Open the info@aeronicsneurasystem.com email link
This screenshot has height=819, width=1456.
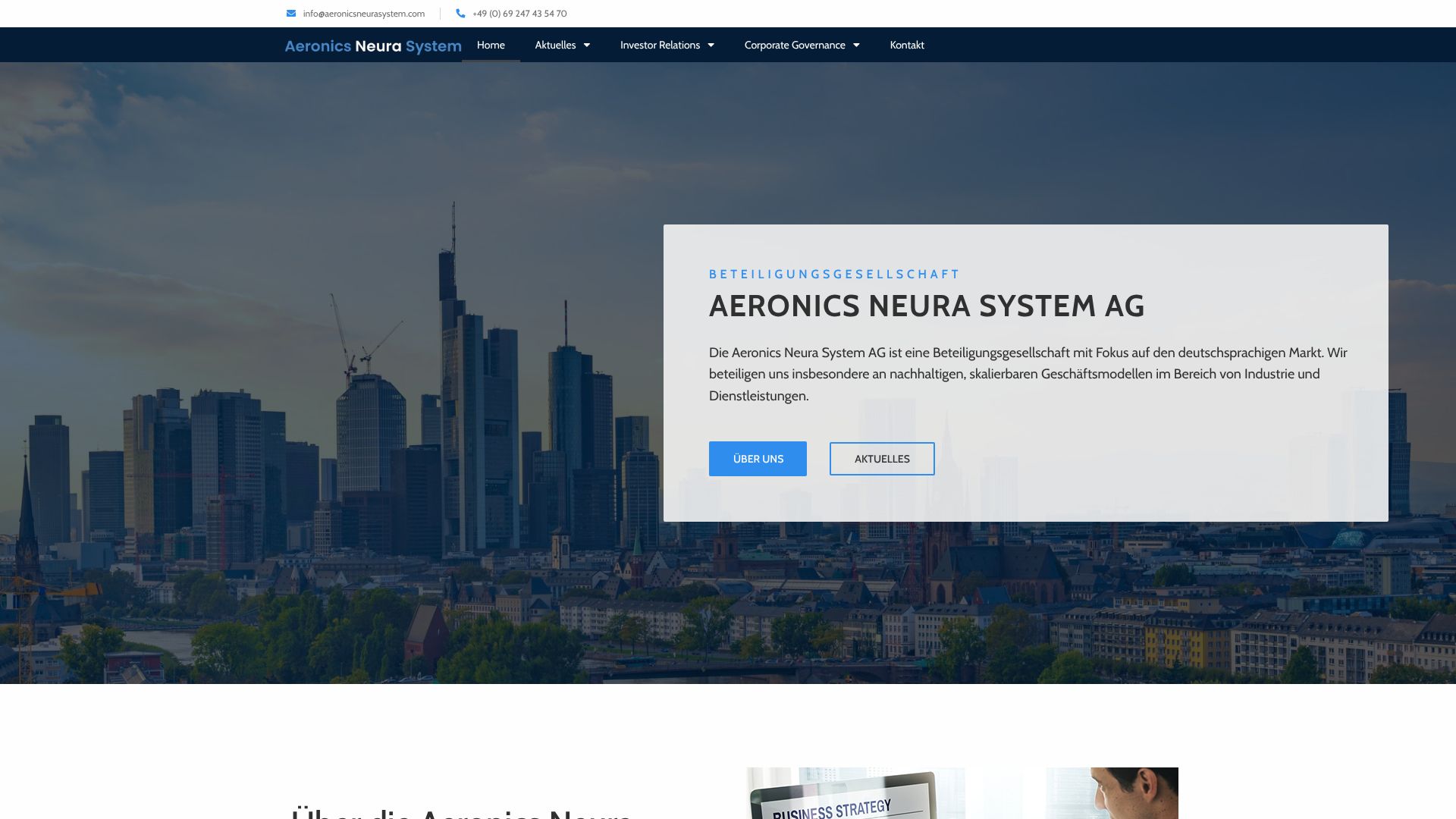(x=363, y=14)
